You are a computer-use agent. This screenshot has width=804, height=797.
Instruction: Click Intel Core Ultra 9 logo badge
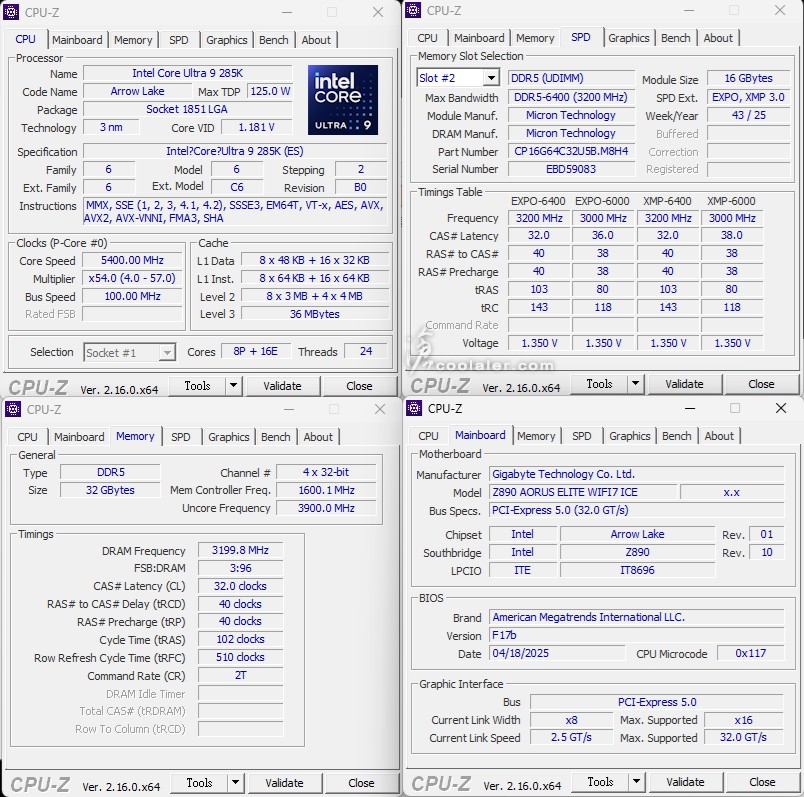pos(343,99)
